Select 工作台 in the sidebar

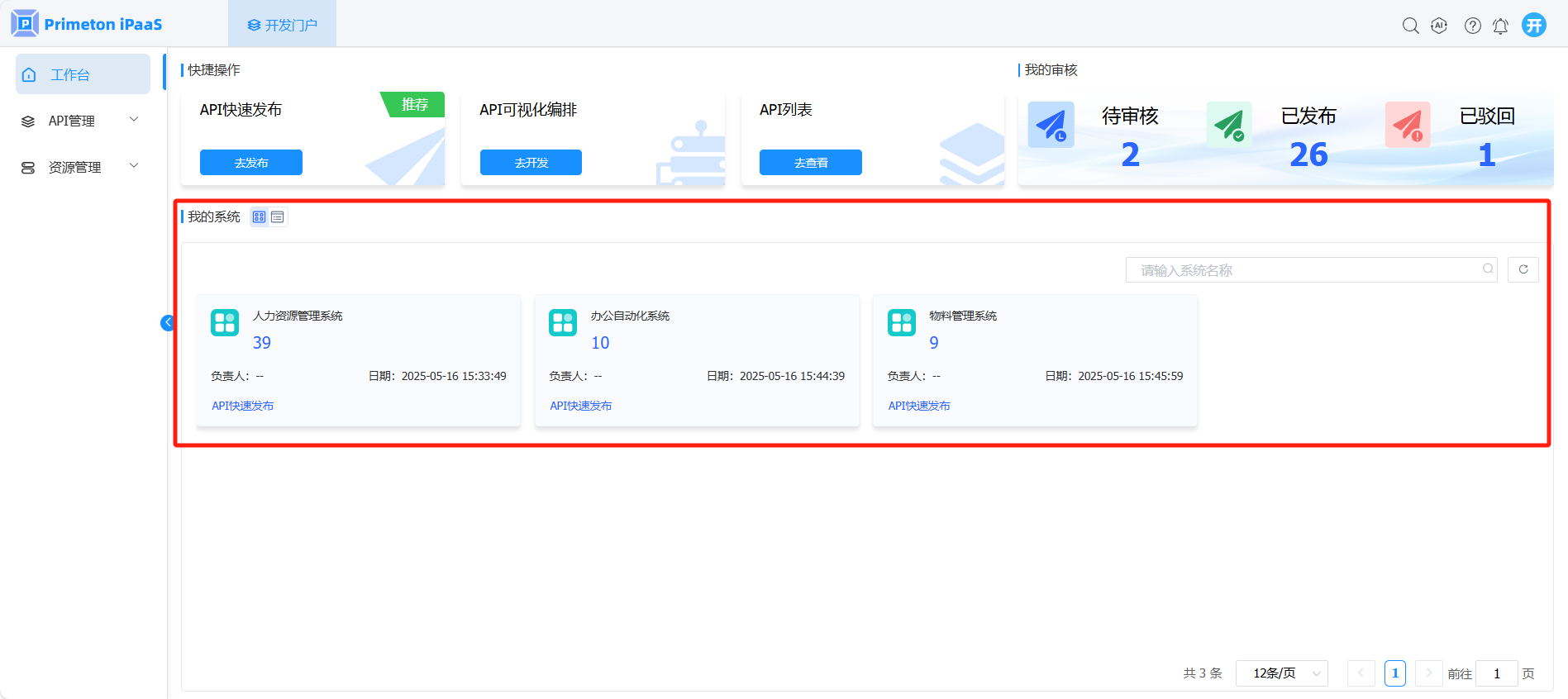83,74
